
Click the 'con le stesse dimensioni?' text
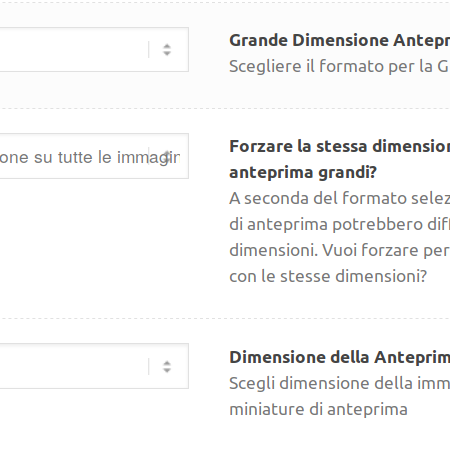[x=328, y=276]
